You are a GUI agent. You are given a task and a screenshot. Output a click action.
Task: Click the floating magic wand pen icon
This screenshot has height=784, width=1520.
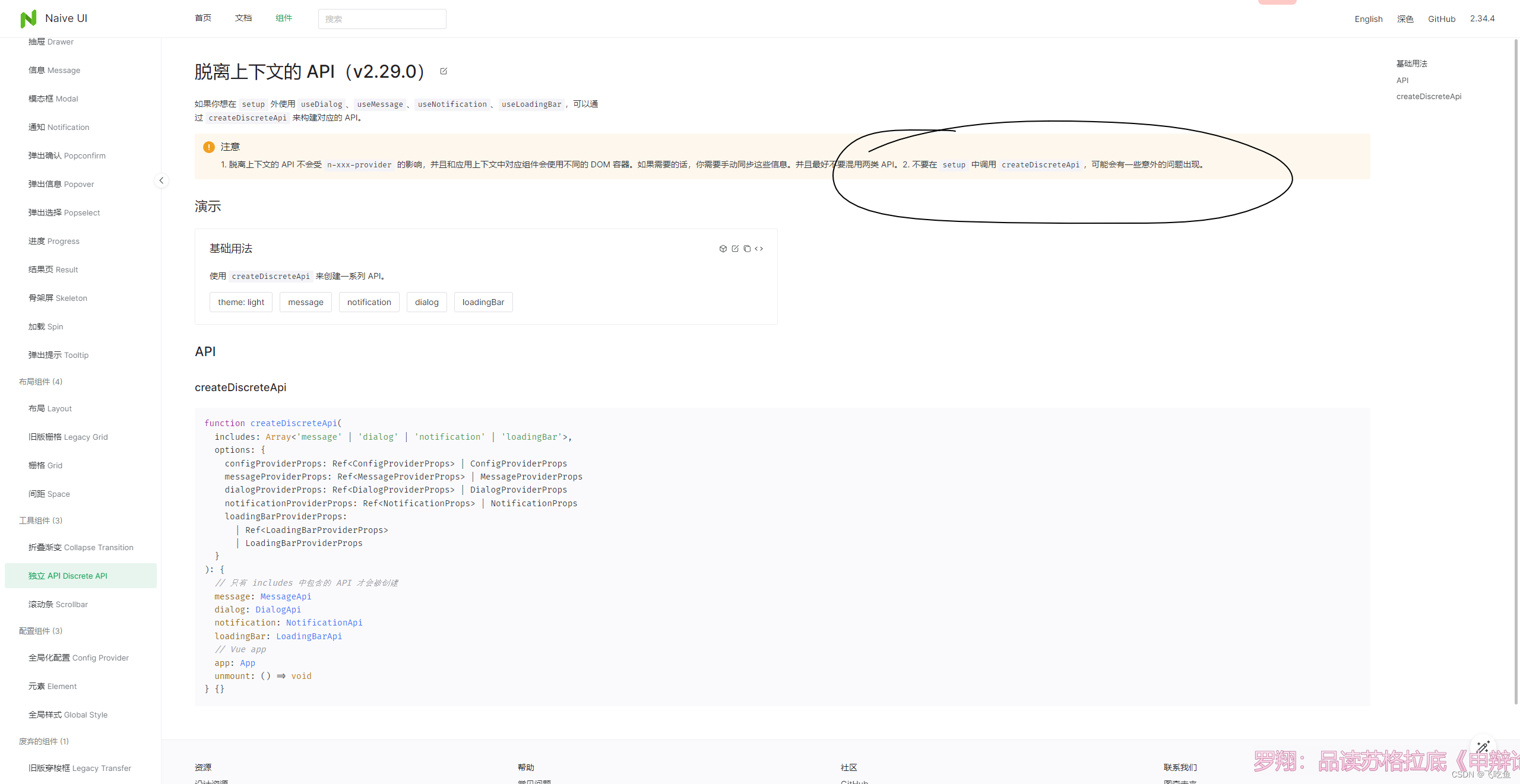click(x=1483, y=747)
